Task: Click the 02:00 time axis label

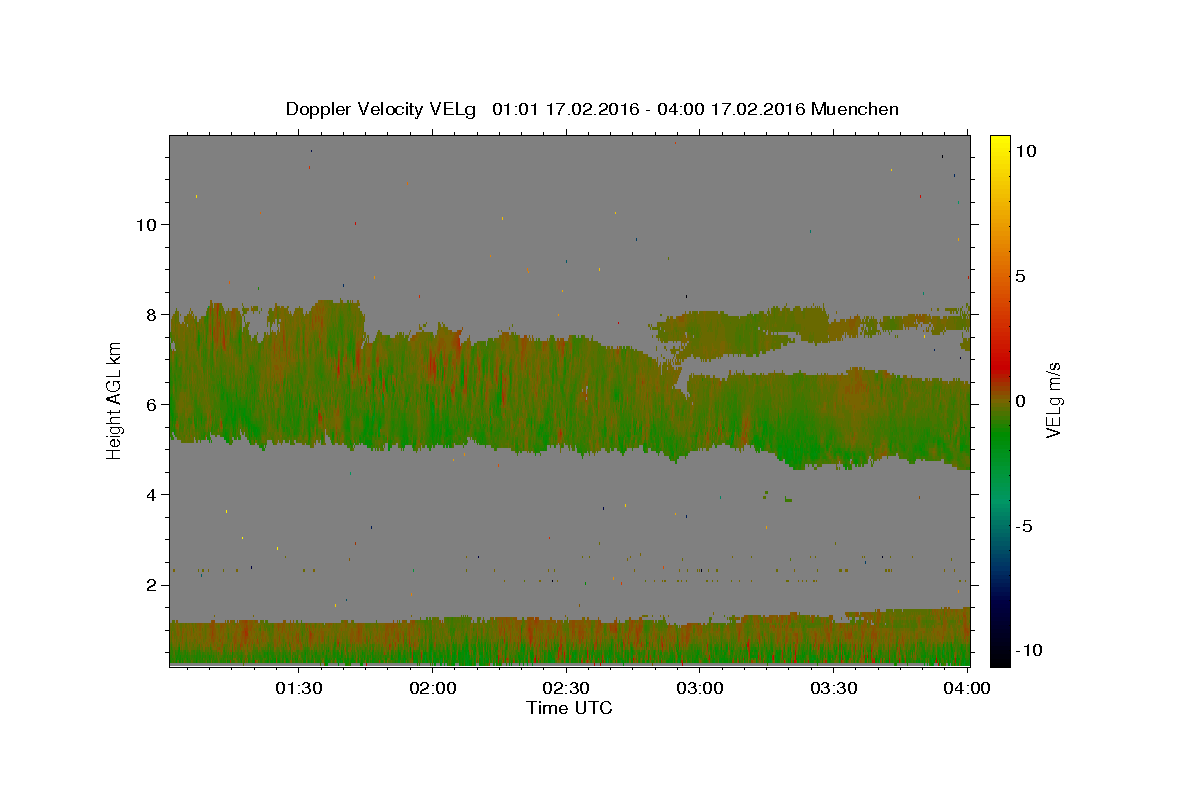Action: point(432,688)
